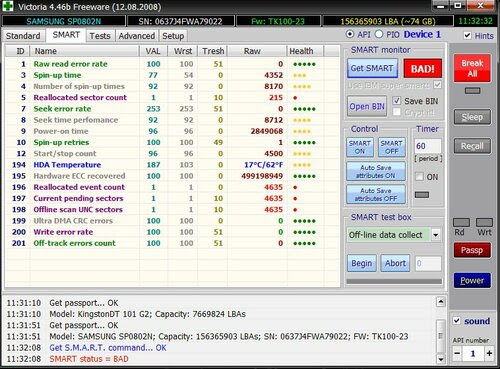Increase API number with plus button

click(x=489, y=353)
